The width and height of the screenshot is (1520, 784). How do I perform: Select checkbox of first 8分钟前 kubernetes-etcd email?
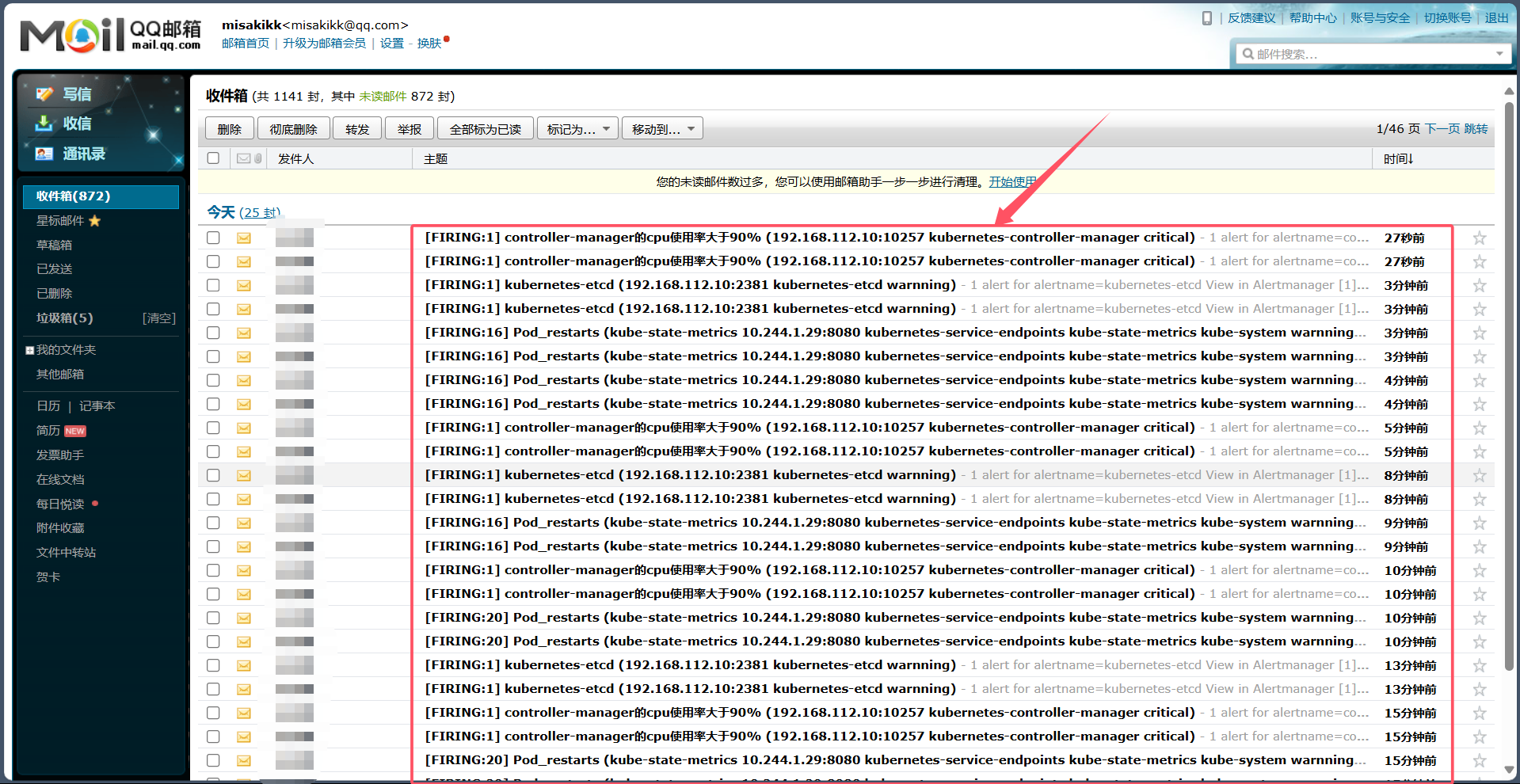pyautogui.click(x=213, y=475)
